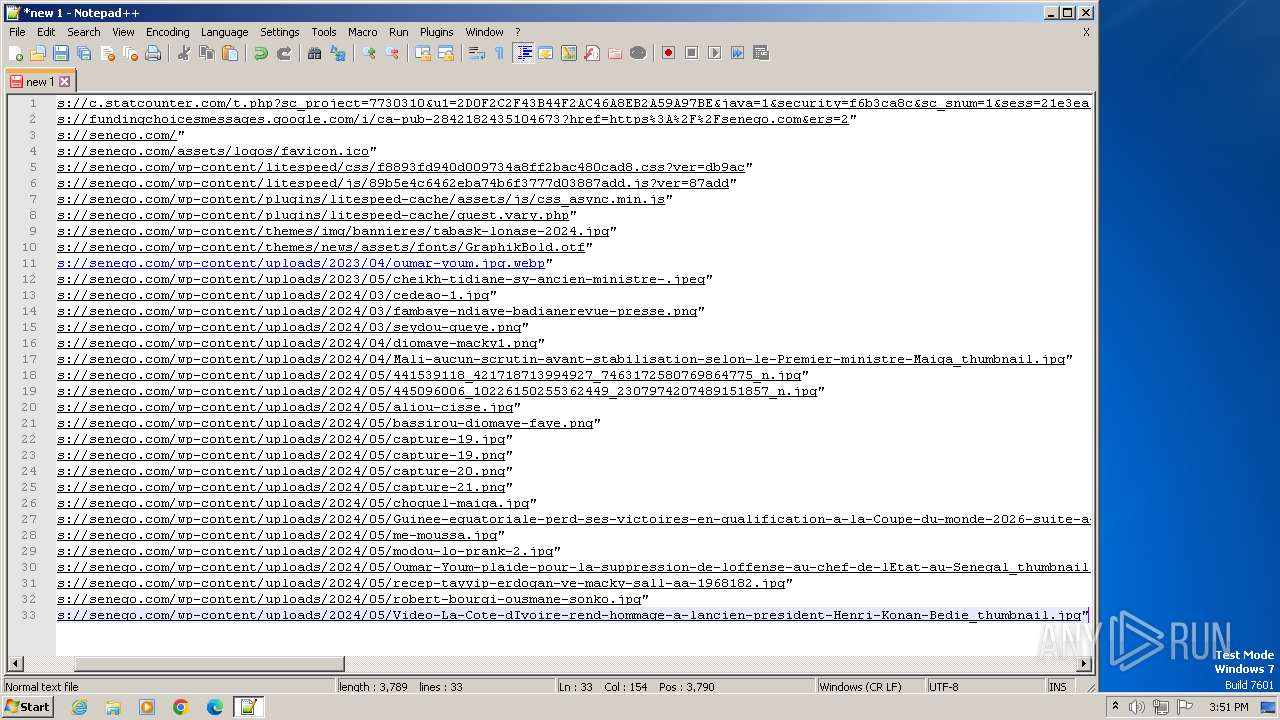Show hidden system tray icons arrow
1280x720 pixels.
coord(1115,707)
